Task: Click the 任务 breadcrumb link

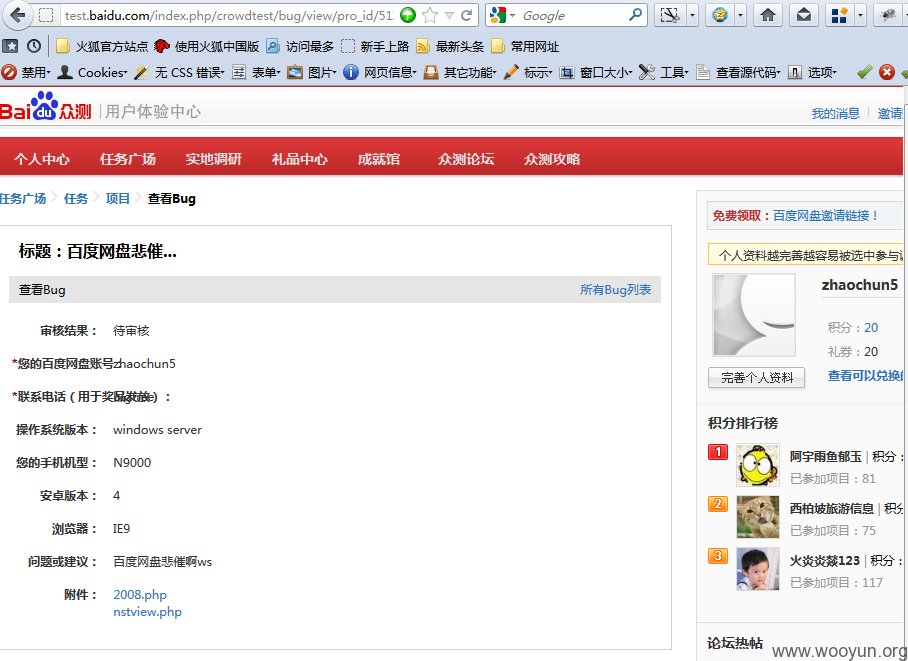Action: tap(76, 199)
